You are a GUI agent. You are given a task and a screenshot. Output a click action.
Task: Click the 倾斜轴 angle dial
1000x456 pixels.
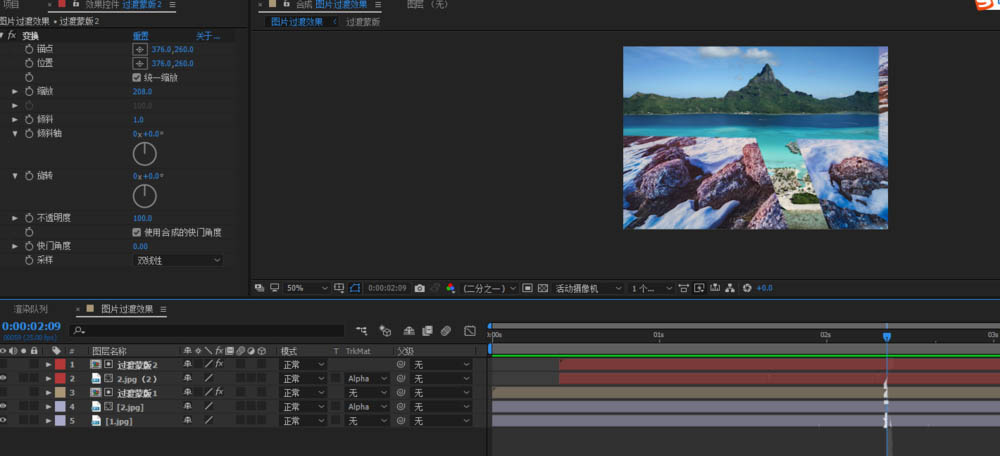tap(145, 153)
